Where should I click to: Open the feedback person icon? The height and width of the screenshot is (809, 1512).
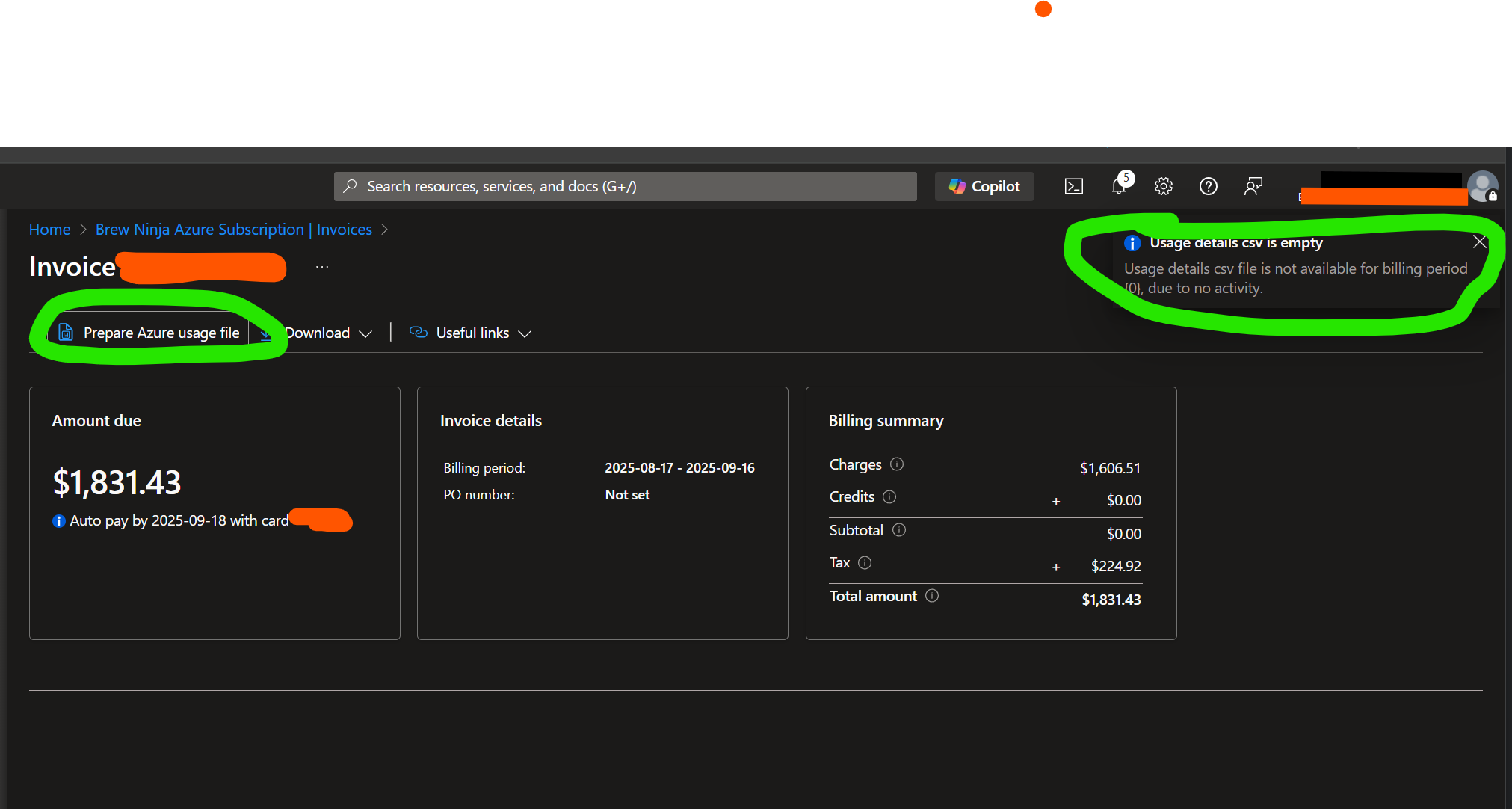tap(1253, 186)
